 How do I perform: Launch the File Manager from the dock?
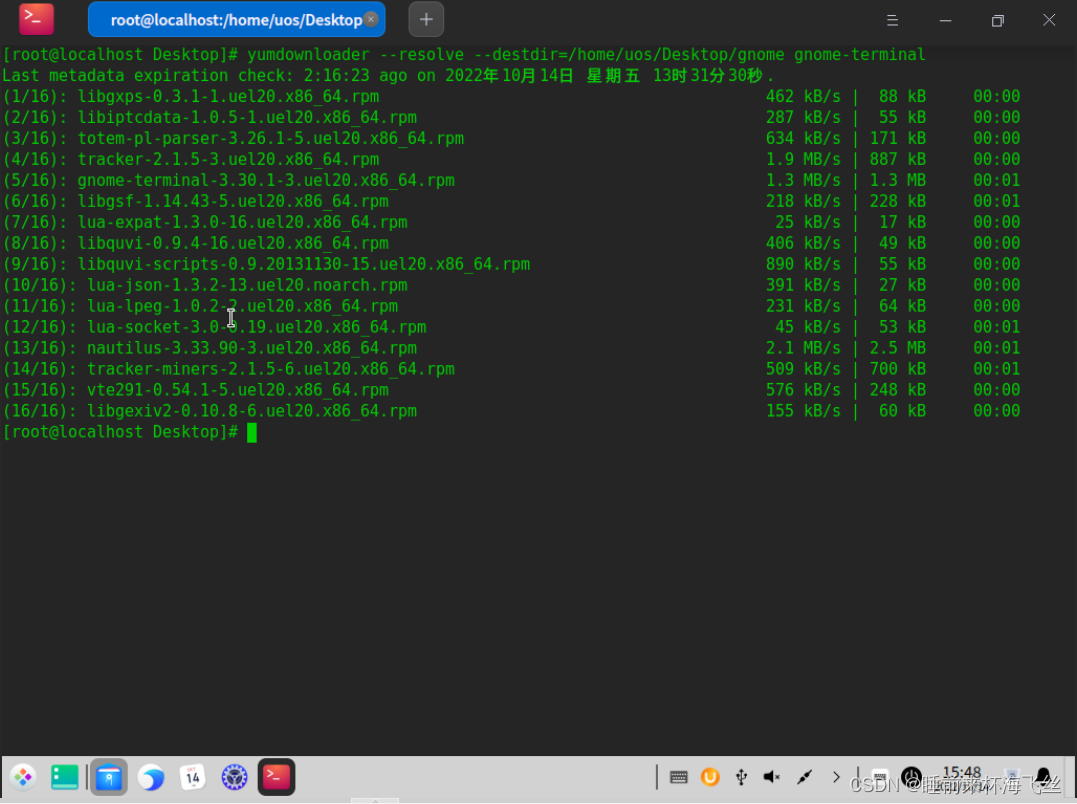tap(109, 777)
